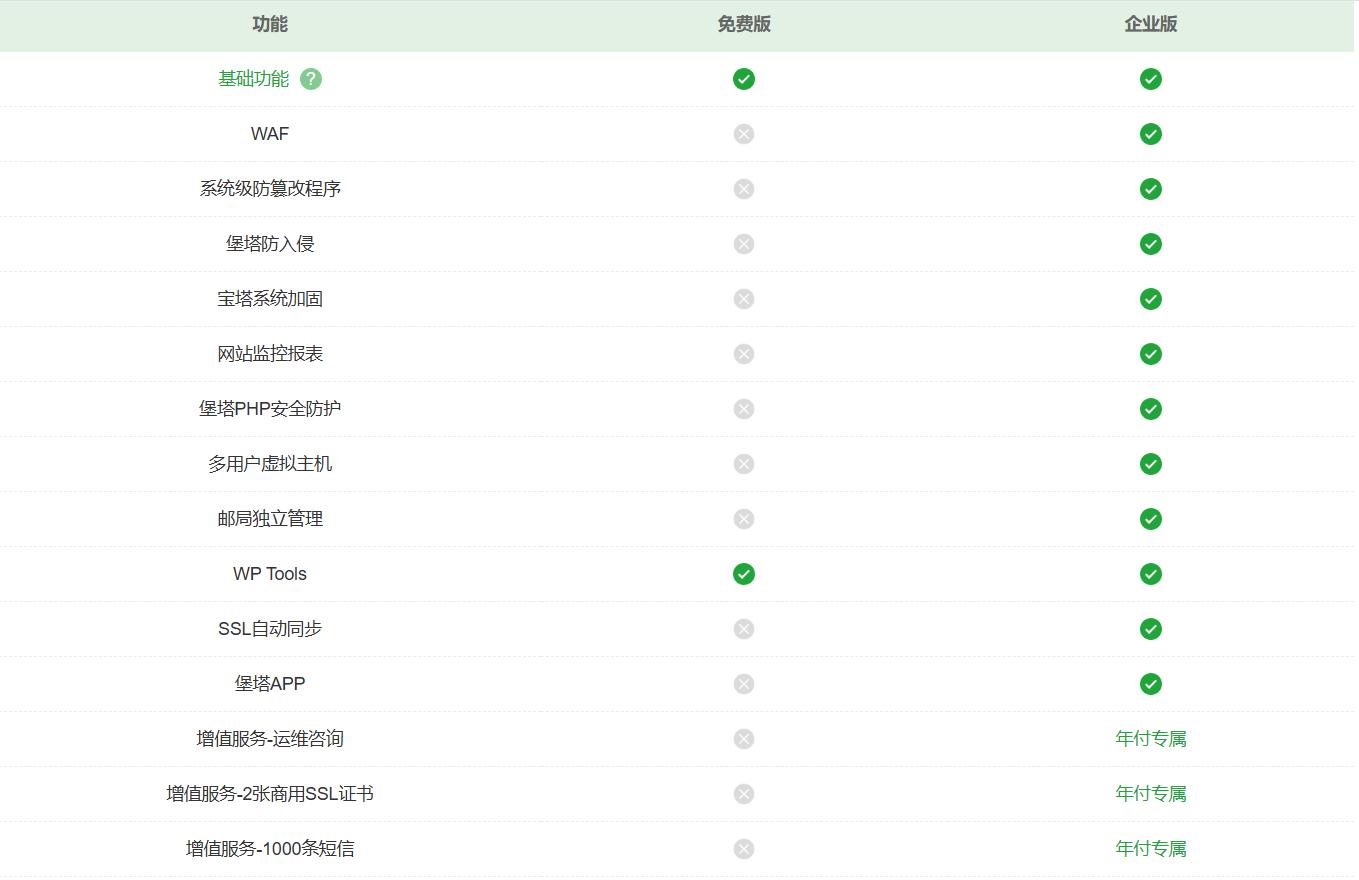The height and width of the screenshot is (880, 1359).
Task: Click 年付专属 in the 1000条短信 row
Action: point(1150,849)
